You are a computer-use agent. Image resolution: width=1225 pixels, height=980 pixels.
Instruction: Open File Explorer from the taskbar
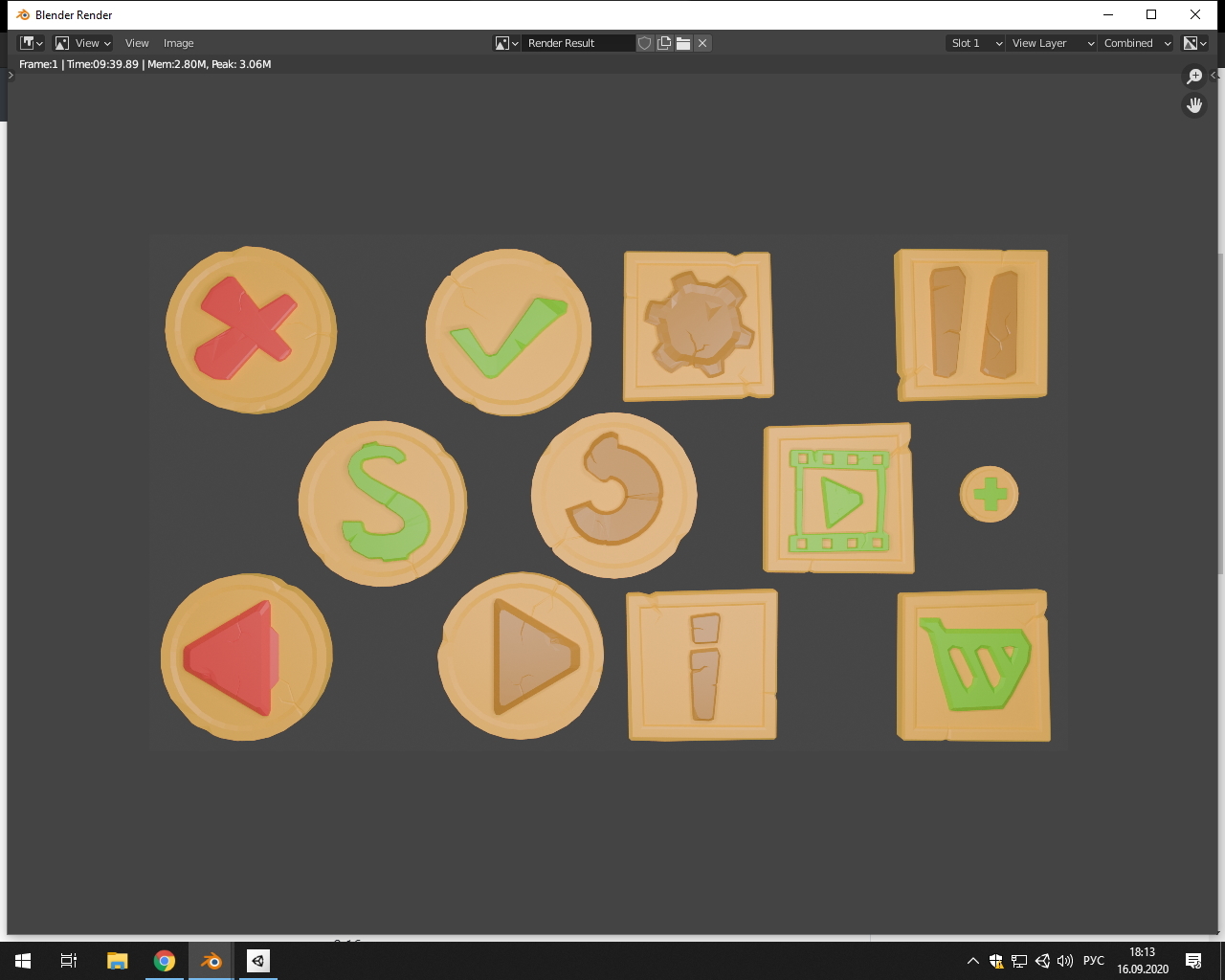[x=117, y=961]
